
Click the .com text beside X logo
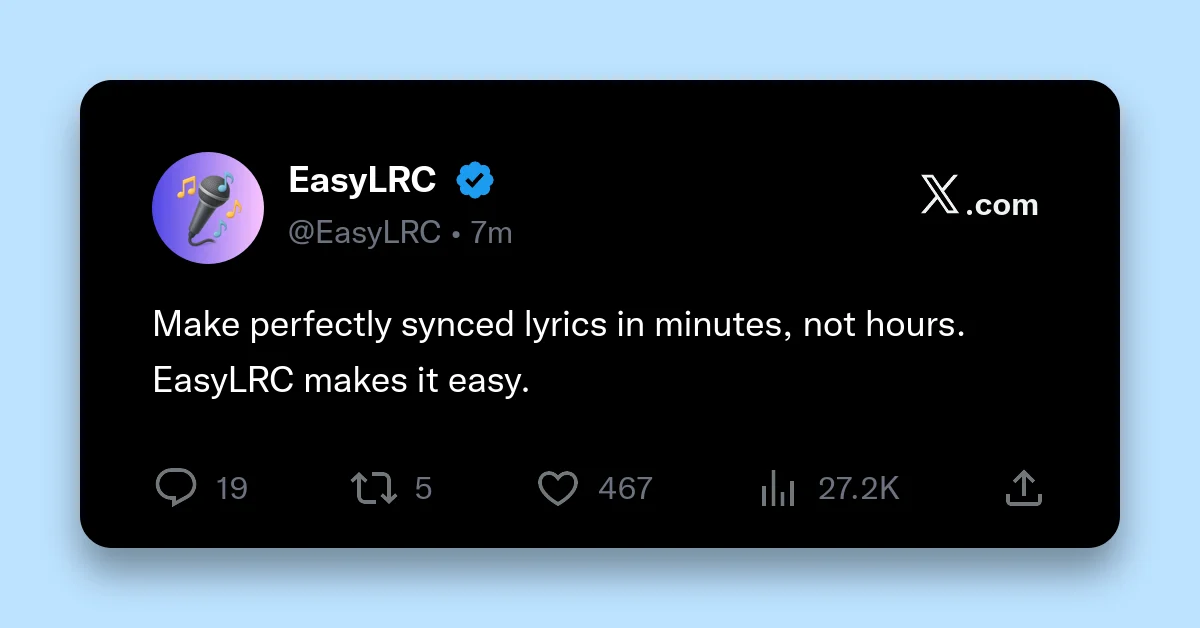[x=1002, y=205]
